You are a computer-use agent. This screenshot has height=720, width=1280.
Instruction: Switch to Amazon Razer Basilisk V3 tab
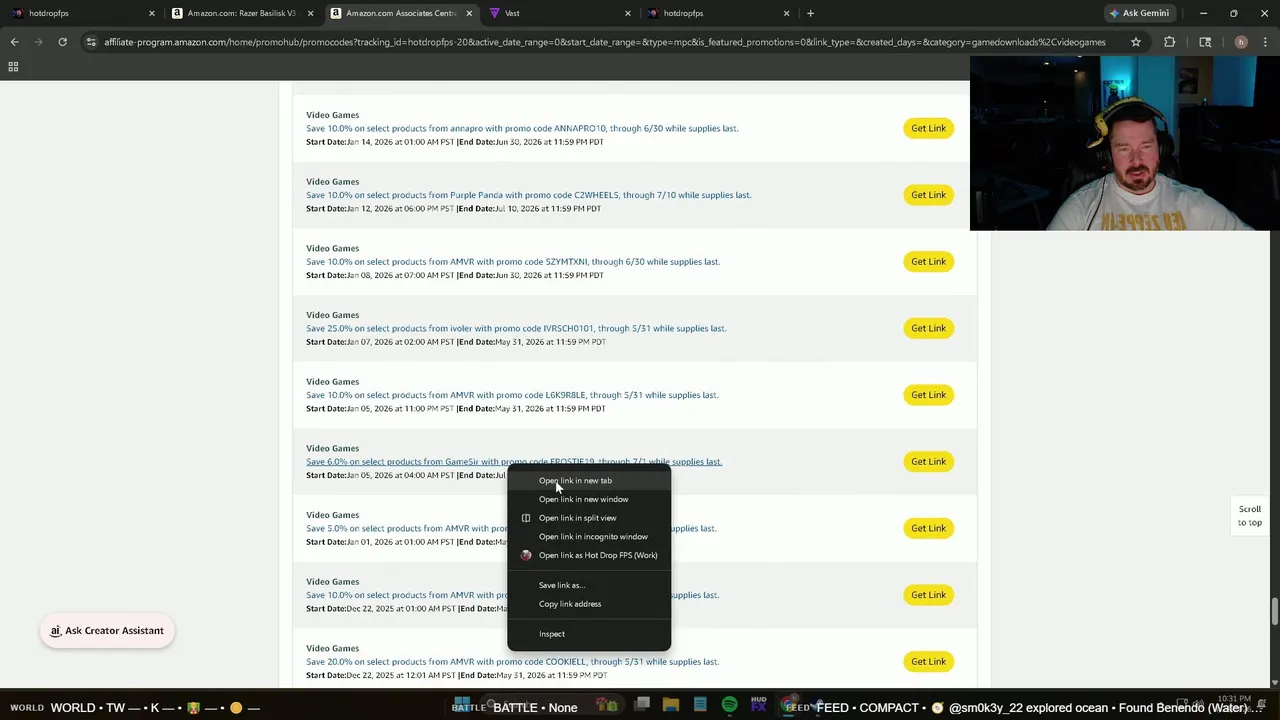[x=243, y=13]
